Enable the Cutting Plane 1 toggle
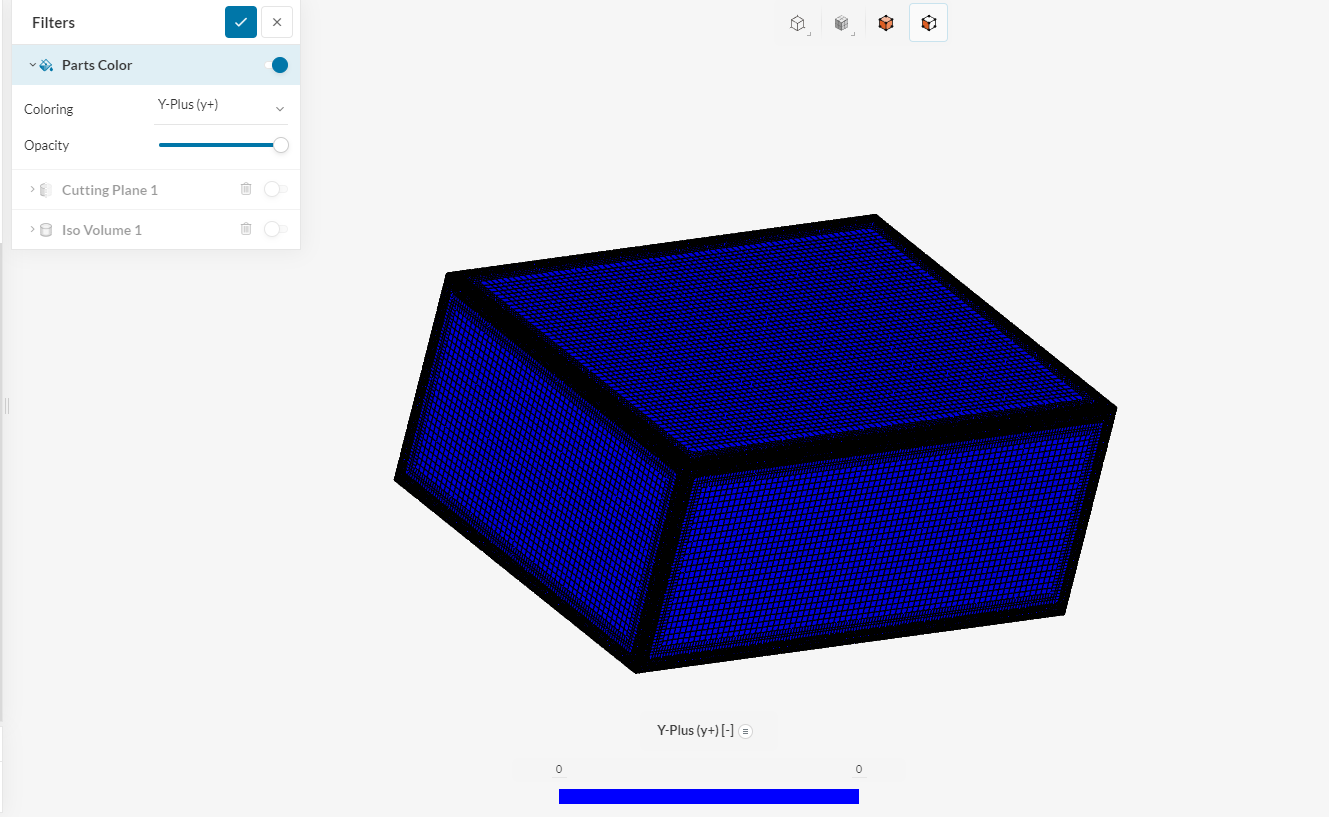The height and width of the screenshot is (817, 1329). click(275, 189)
